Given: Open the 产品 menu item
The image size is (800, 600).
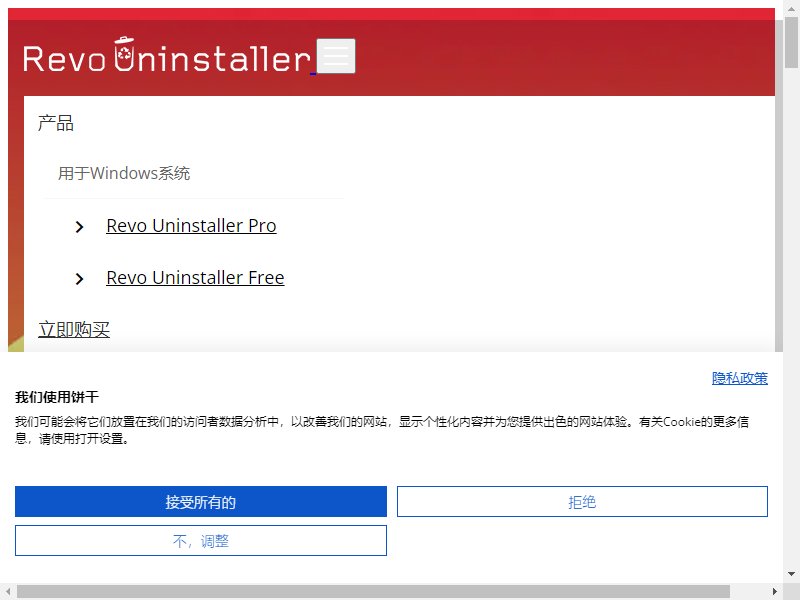Looking at the screenshot, I should tap(56, 123).
